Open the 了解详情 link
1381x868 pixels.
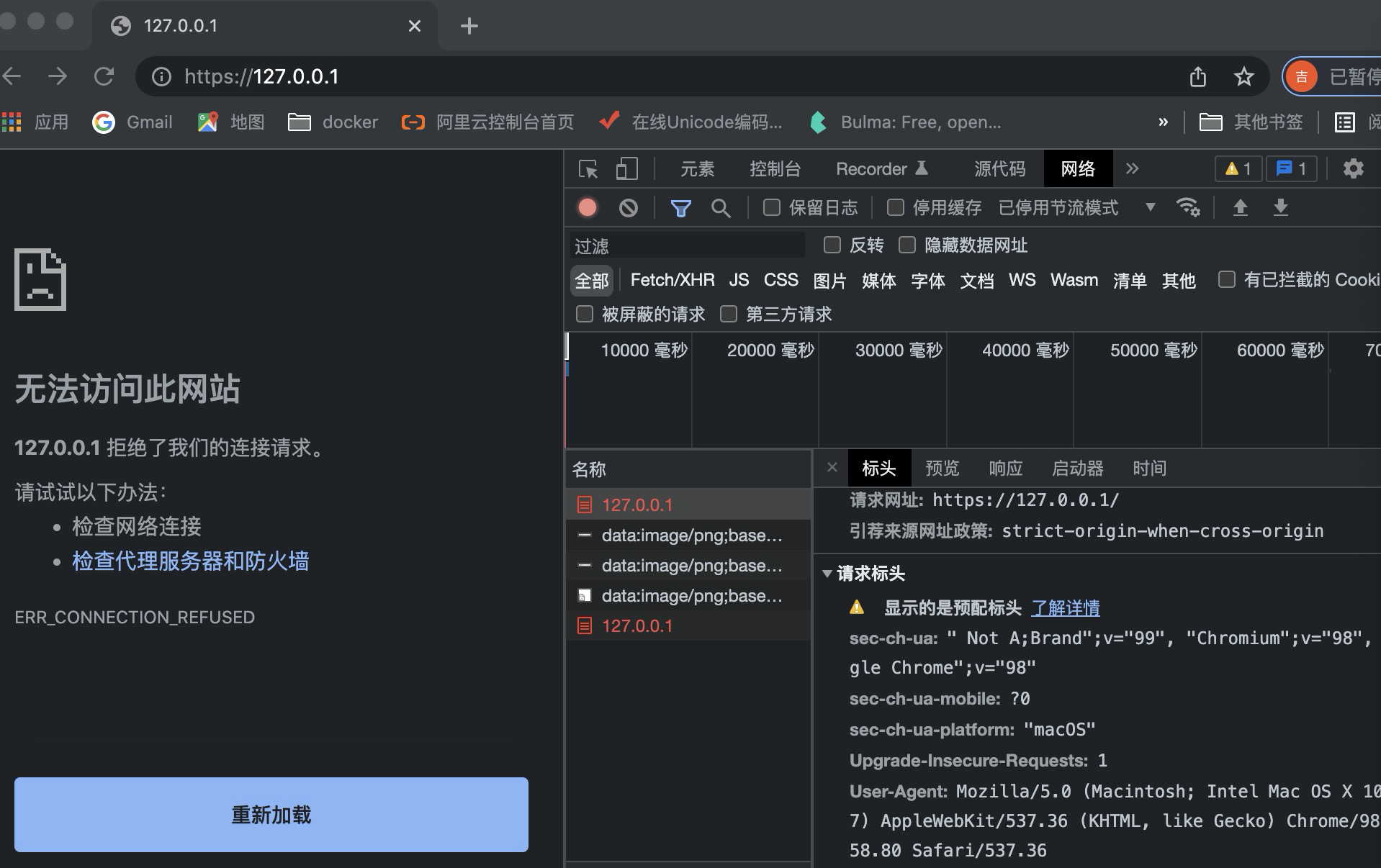pos(1066,608)
